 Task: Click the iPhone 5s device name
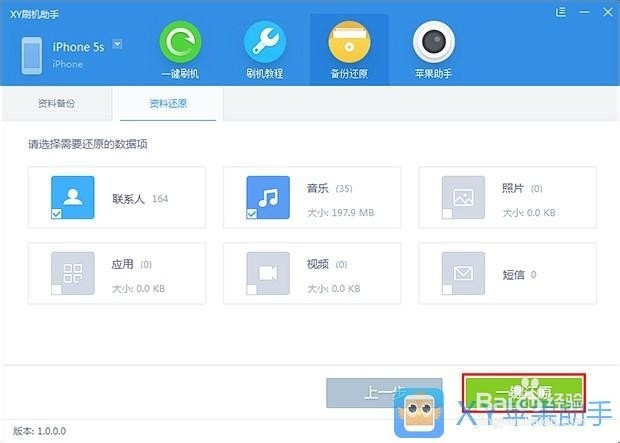point(78,47)
